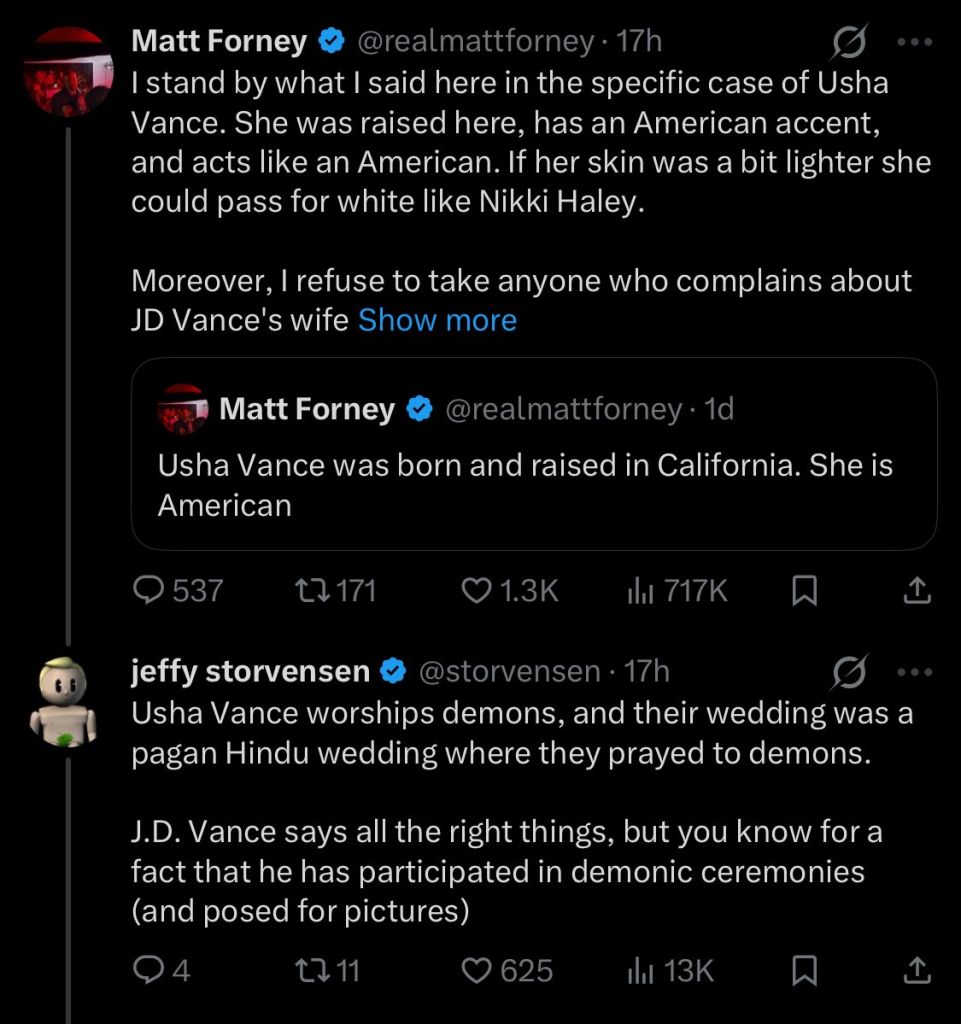Expand post with Show more
The width and height of the screenshot is (961, 1024).
[x=437, y=320]
